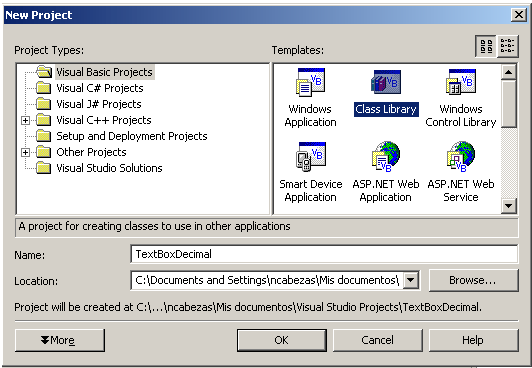This screenshot has width=532, height=368.
Task: Select the Class Library template icon
Action: click(x=386, y=82)
